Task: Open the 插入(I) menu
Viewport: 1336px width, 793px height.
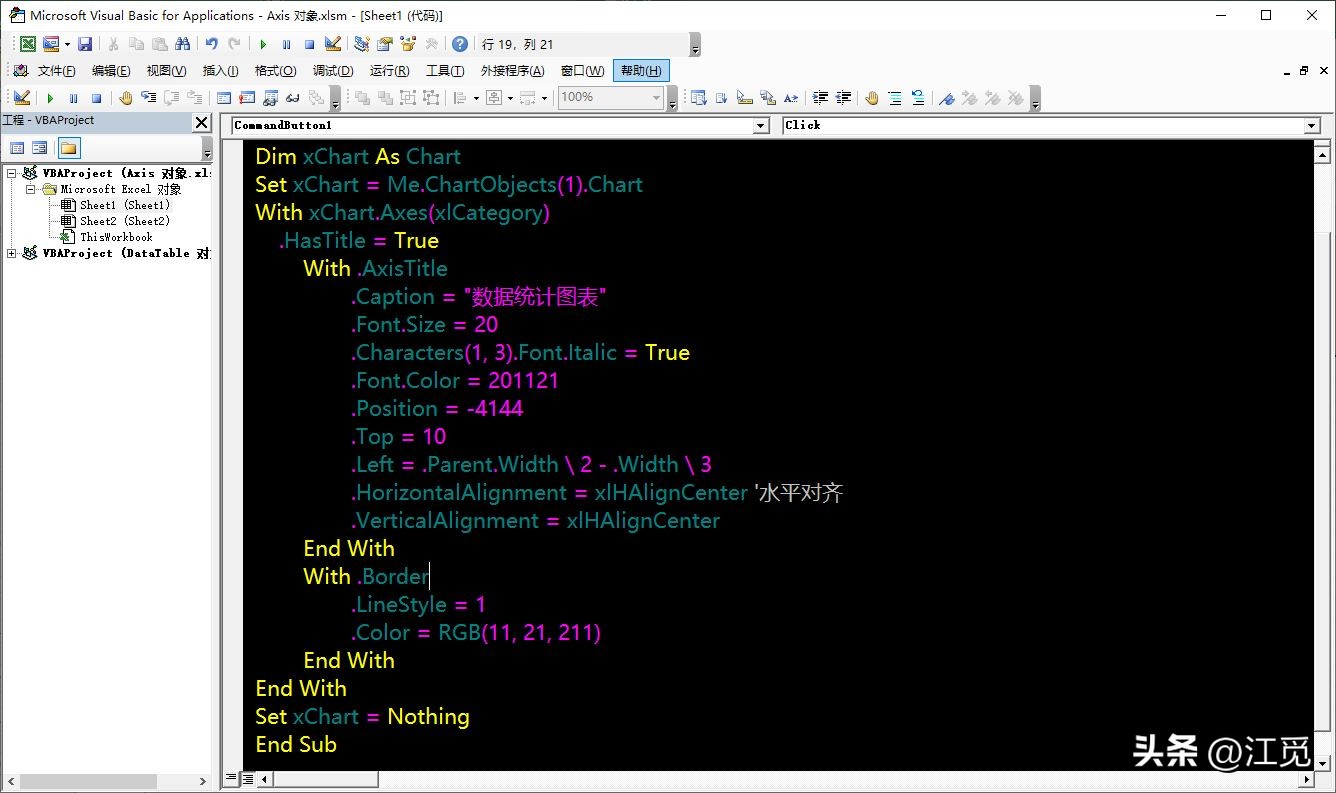Action: (220, 70)
